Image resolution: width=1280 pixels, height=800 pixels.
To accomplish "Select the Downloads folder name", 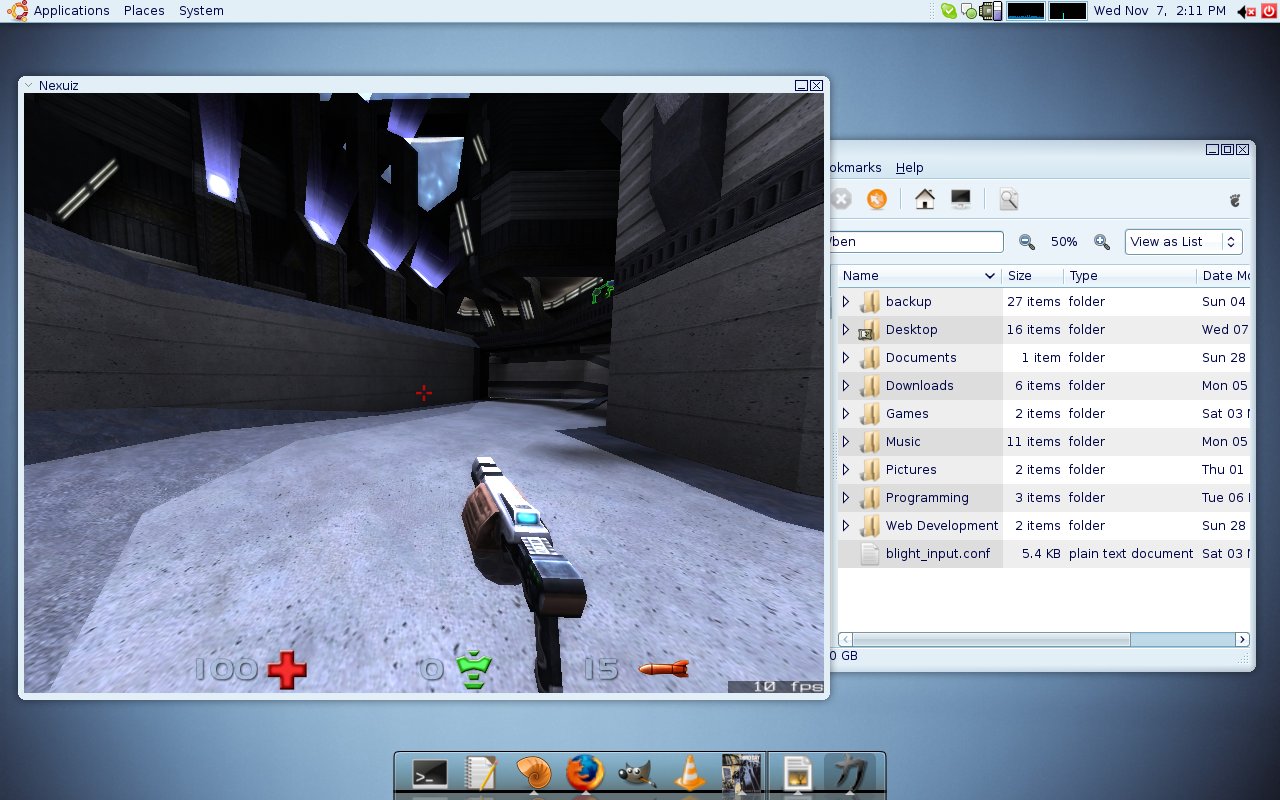I will pyautogui.click(x=919, y=385).
